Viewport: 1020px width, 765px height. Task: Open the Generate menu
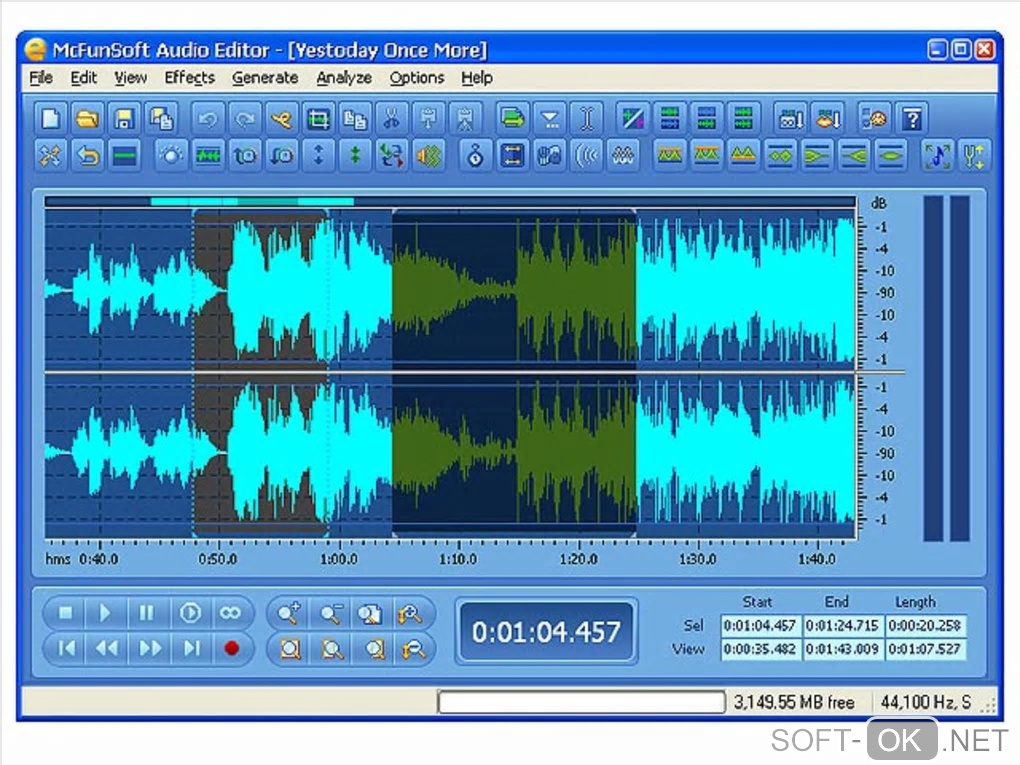pos(265,78)
